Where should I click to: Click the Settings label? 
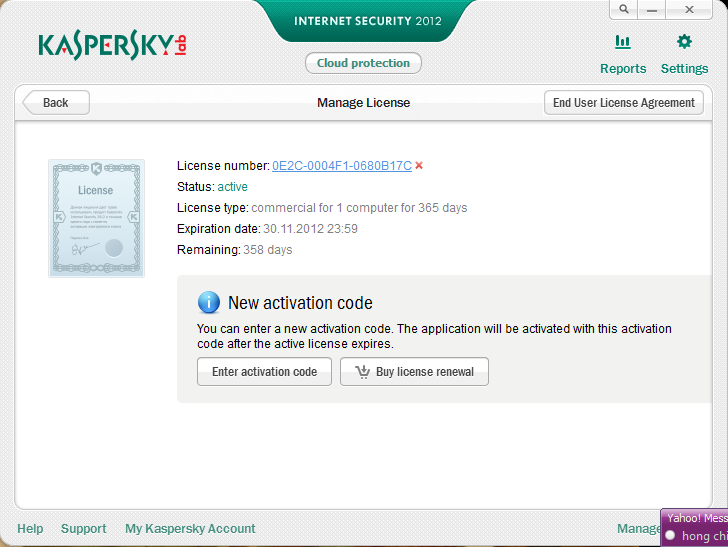[684, 69]
